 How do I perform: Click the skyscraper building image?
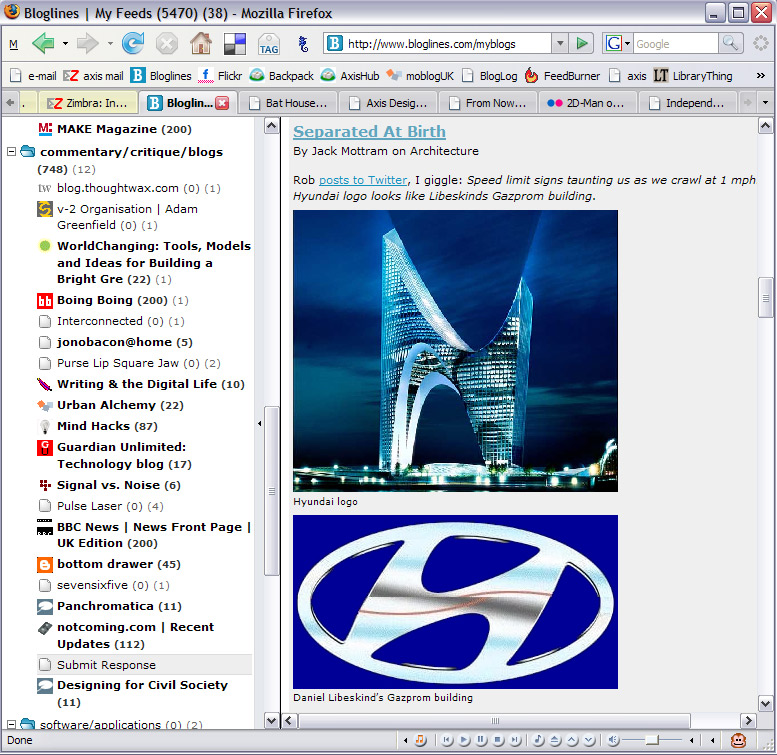click(x=455, y=351)
